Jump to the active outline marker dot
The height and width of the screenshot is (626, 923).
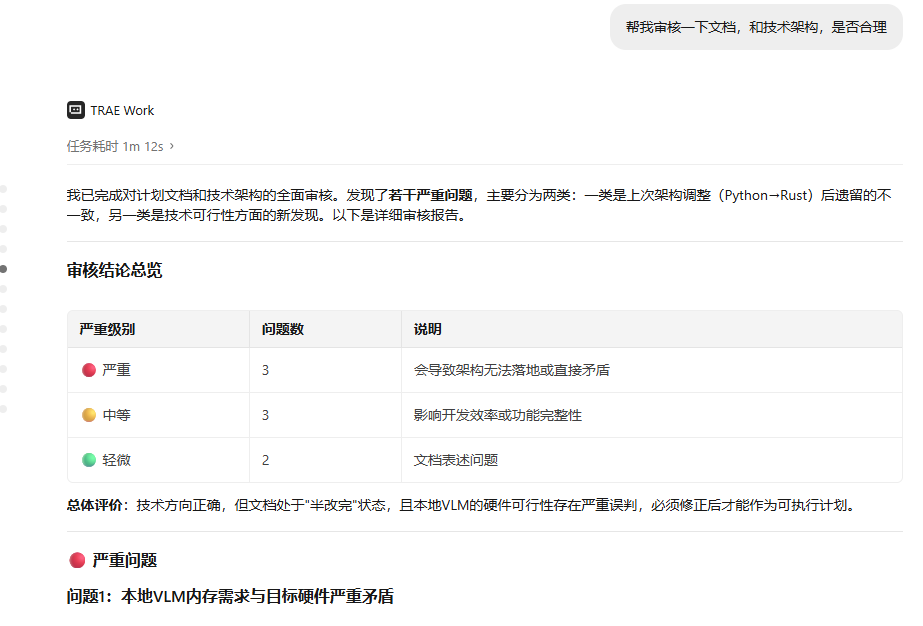[x=4, y=269]
